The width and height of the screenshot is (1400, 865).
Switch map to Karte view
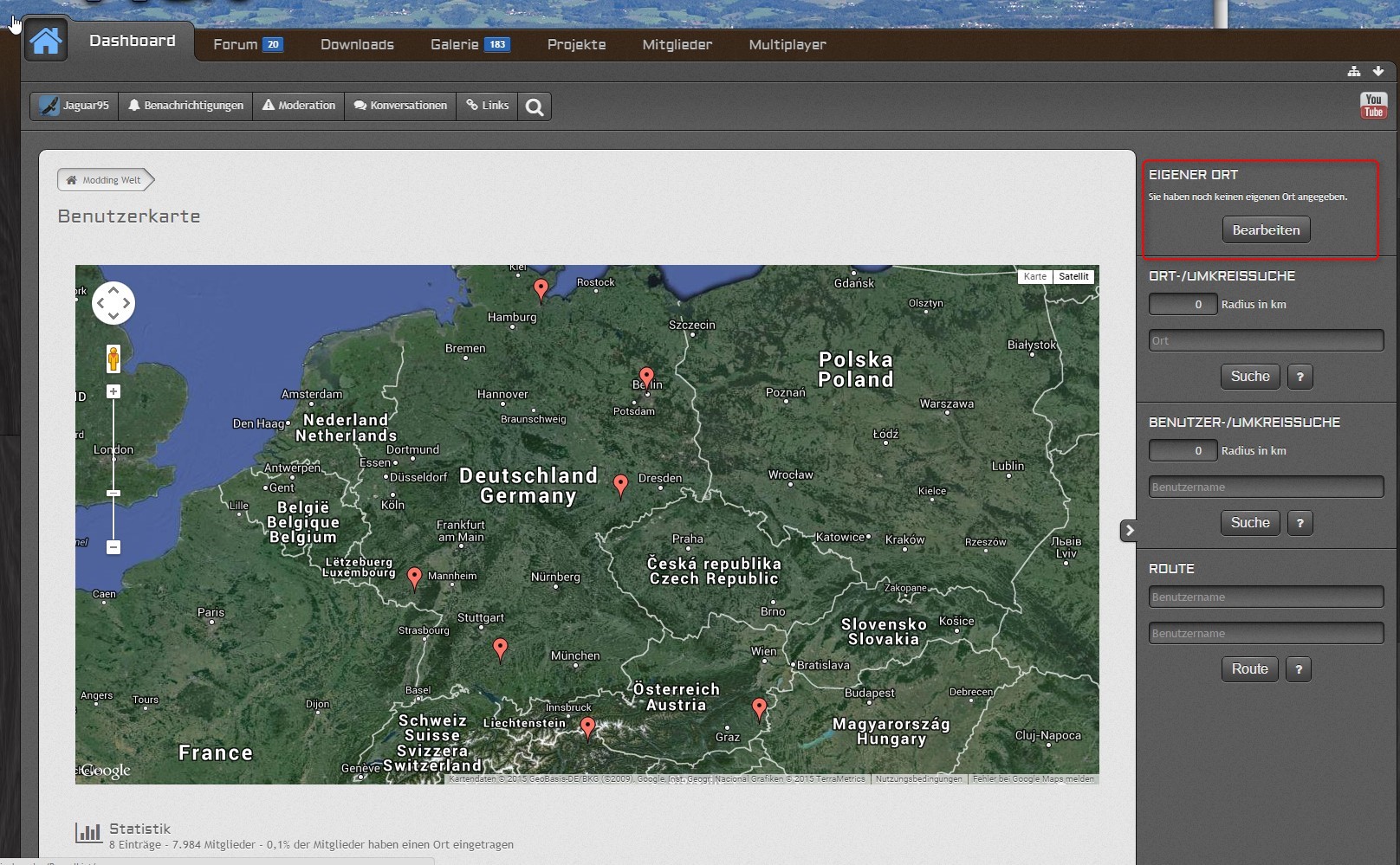coord(1034,276)
